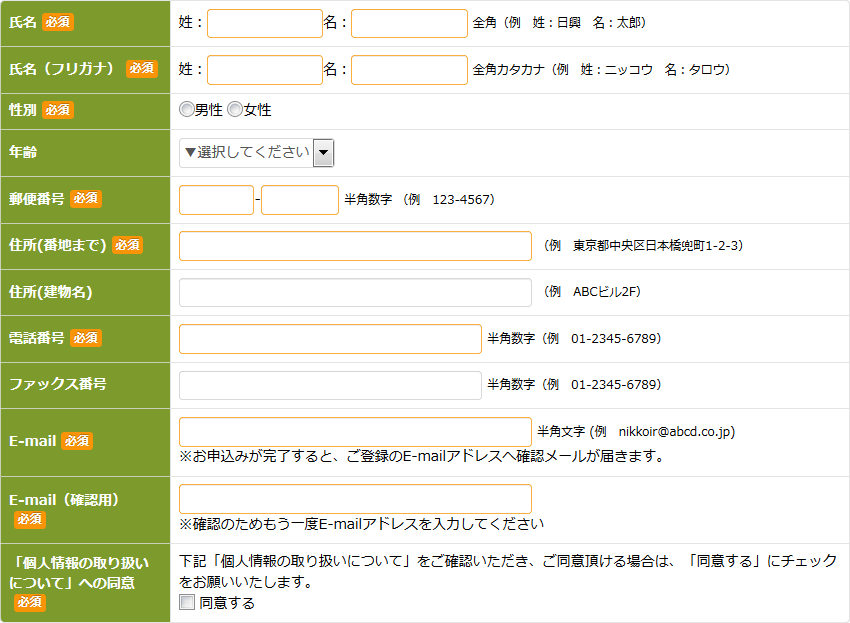Click the ファックス番号 input field
This screenshot has height=623, width=850.
330,385
